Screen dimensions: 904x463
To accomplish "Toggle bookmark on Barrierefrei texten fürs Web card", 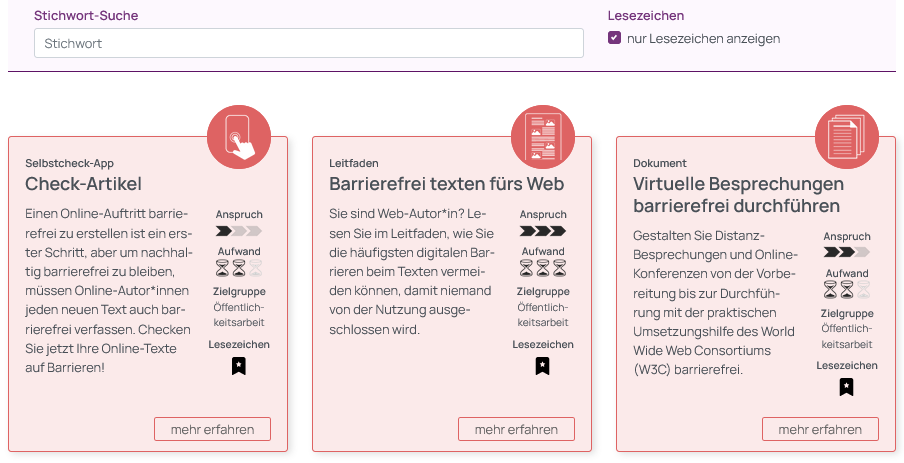I will pyautogui.click(x=543, y=366).
